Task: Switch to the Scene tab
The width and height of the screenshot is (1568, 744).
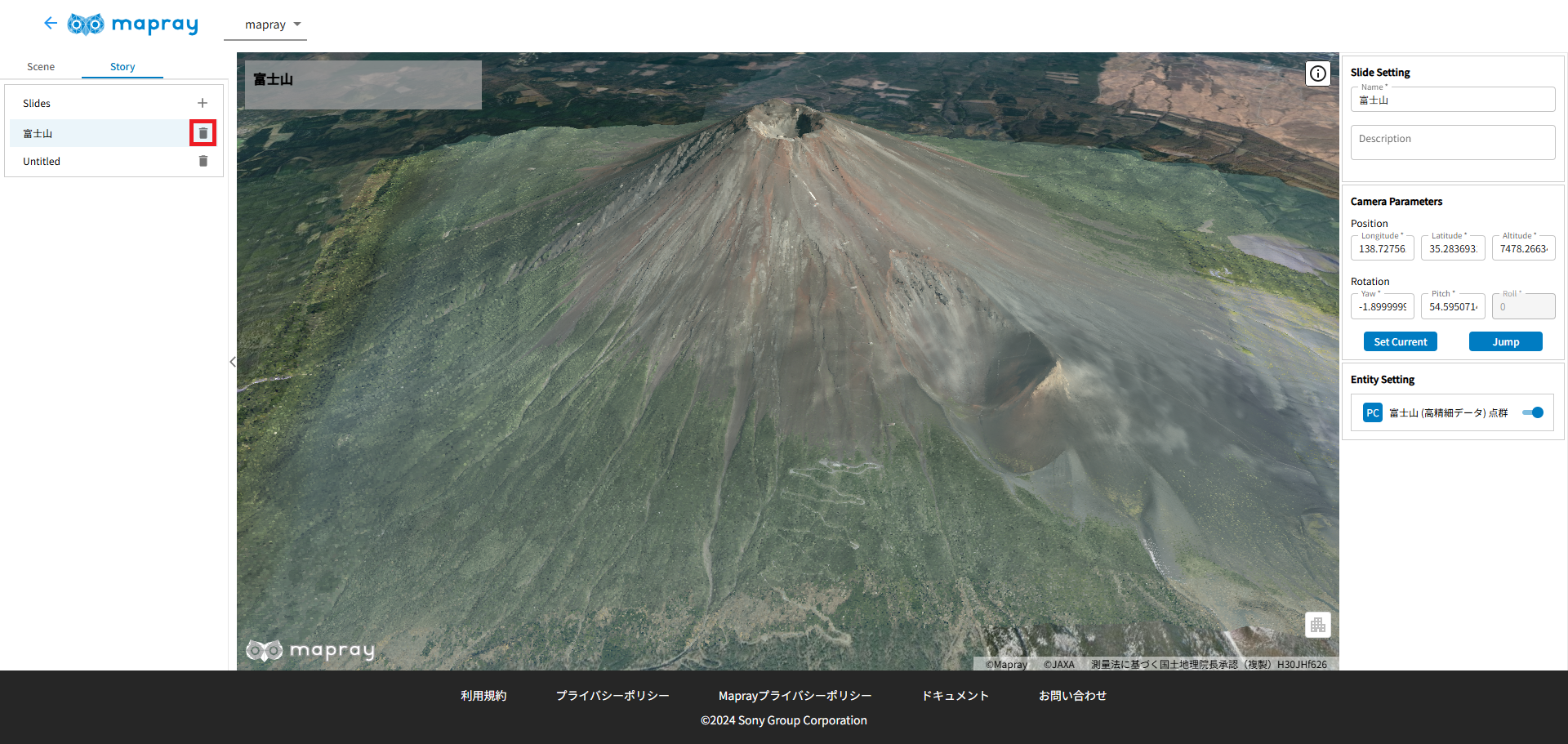Action: 41,67
